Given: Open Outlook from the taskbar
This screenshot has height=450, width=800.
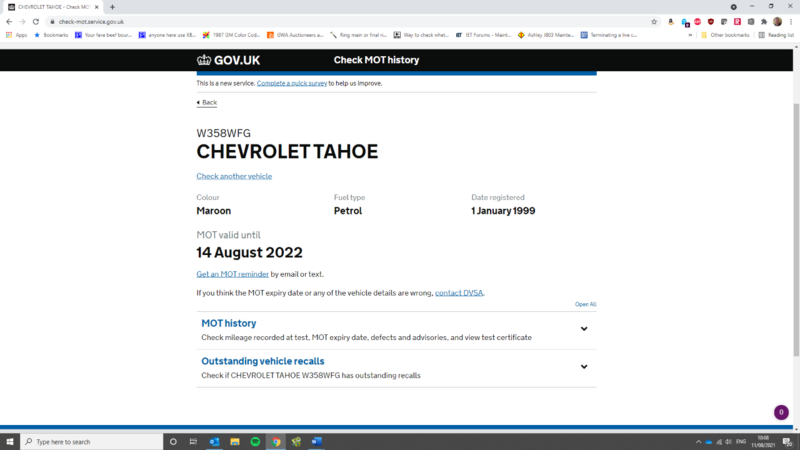Looking at the screenshot, I should [214, 442].
